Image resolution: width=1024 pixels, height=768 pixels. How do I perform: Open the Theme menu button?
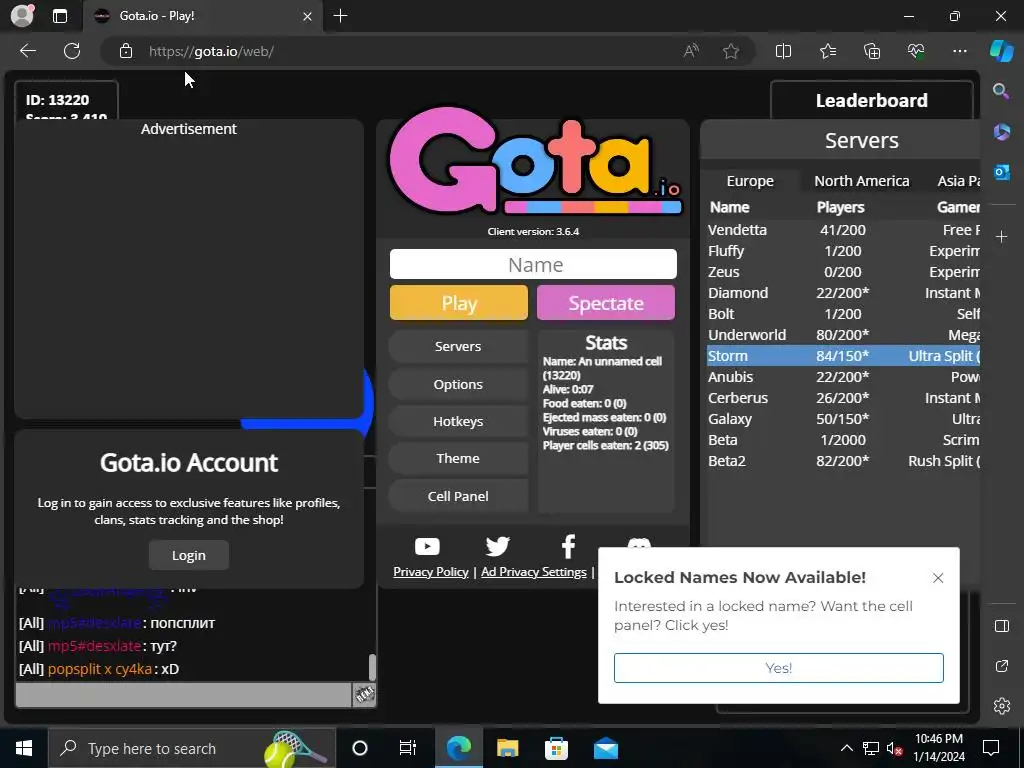point(458,458)
